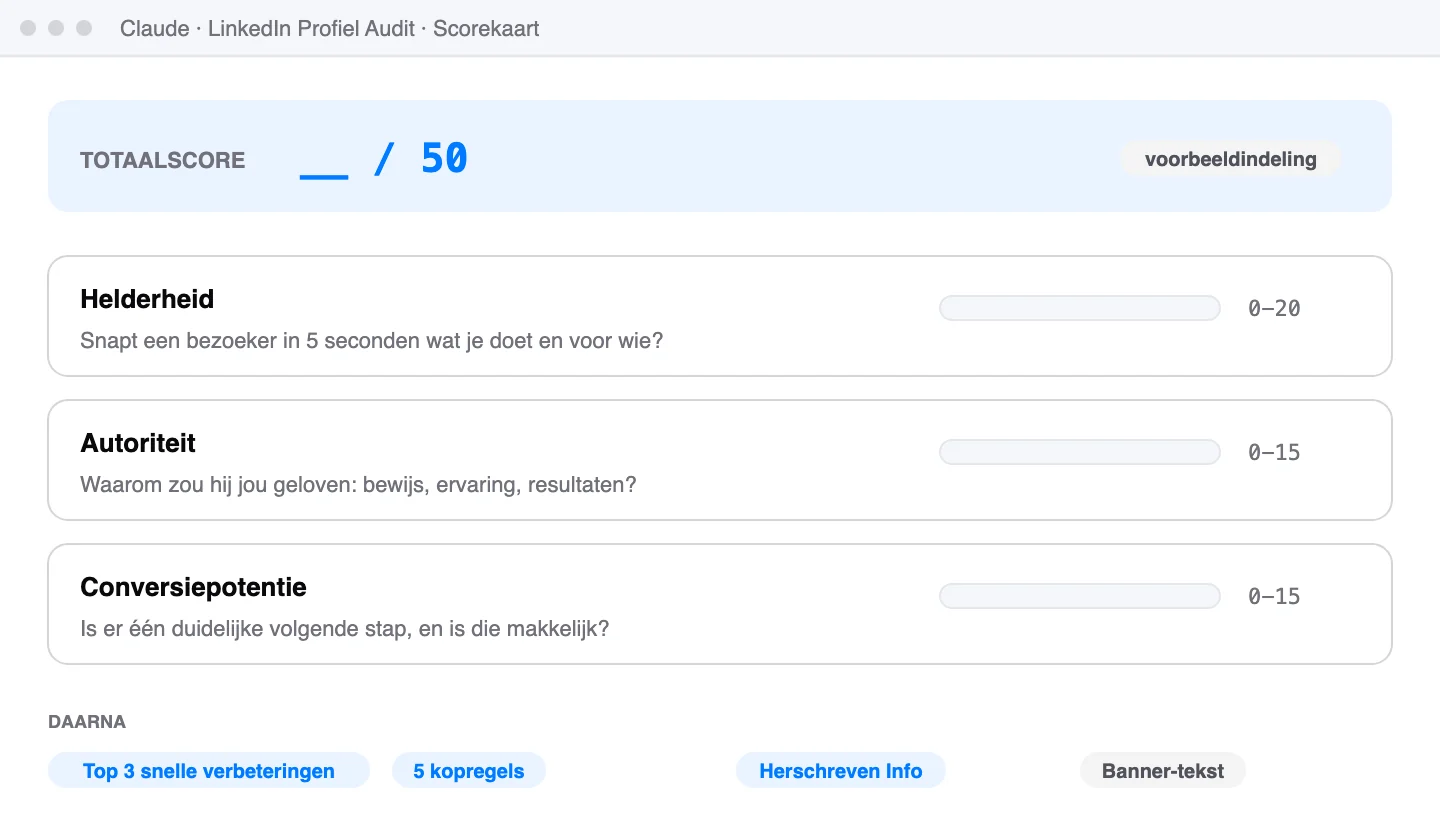Click the 0–20 range next to Helderheid
1440x840 pixels.
[x=1274, y=309]
